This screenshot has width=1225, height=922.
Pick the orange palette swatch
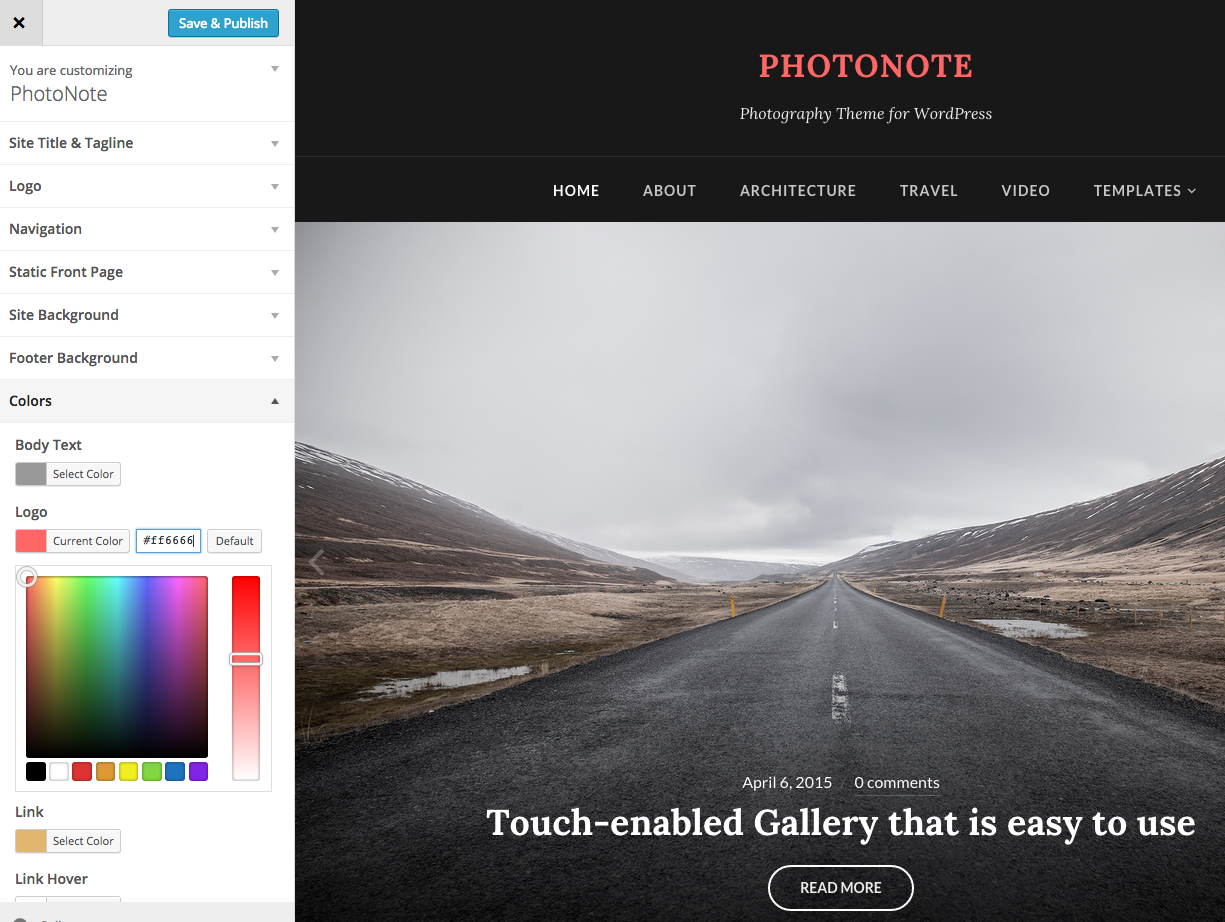tap(105, 771)
